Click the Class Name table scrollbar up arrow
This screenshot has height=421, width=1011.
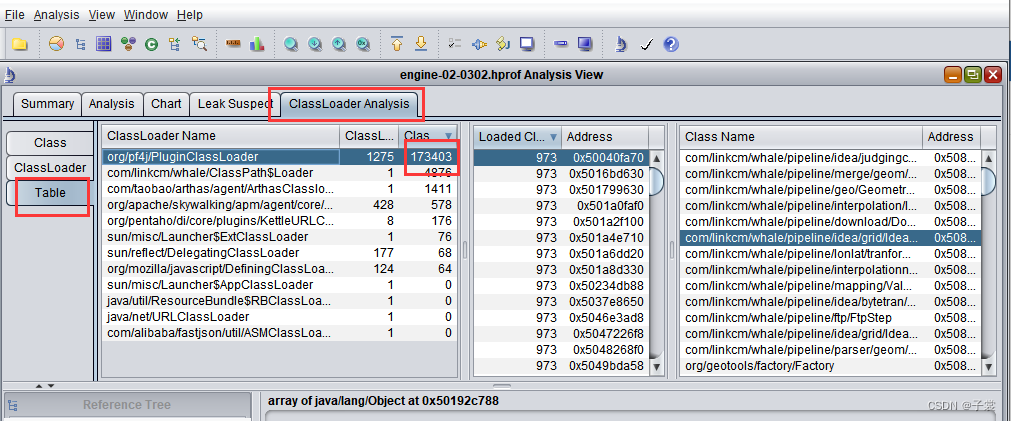click(x=987, y=158)
